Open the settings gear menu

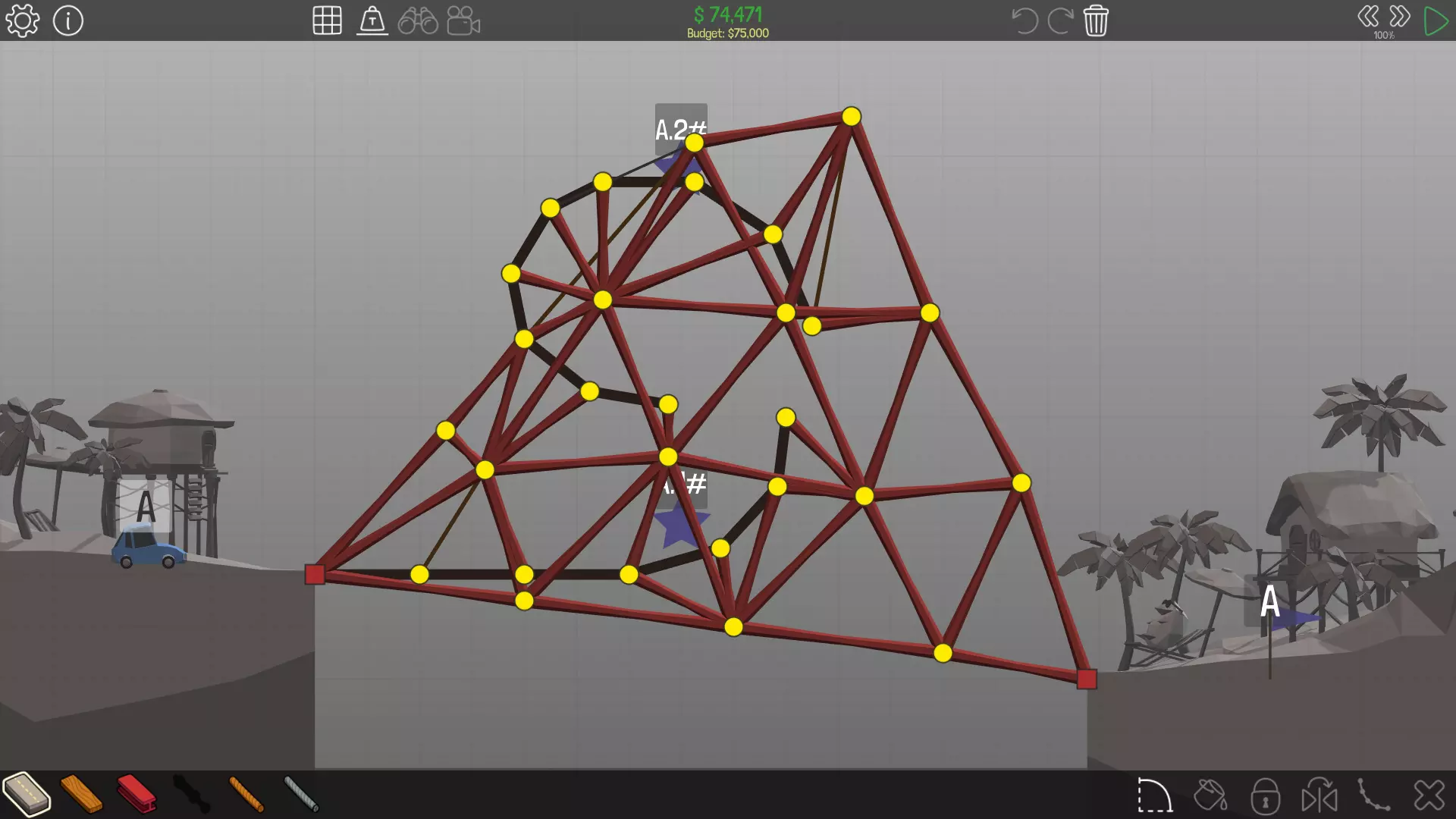pyautogui.click(x=22, y=20)
